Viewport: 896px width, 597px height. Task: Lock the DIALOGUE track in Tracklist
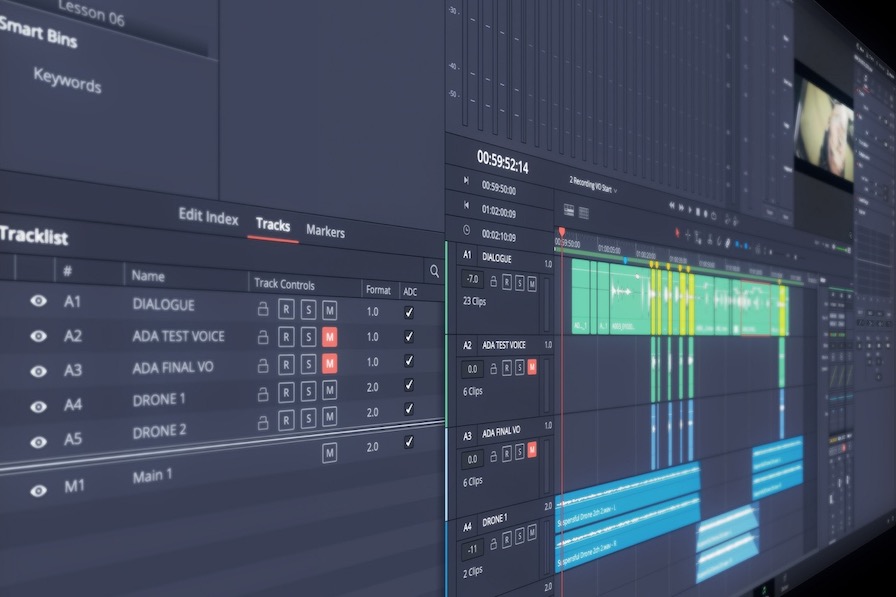click(263, 308)
